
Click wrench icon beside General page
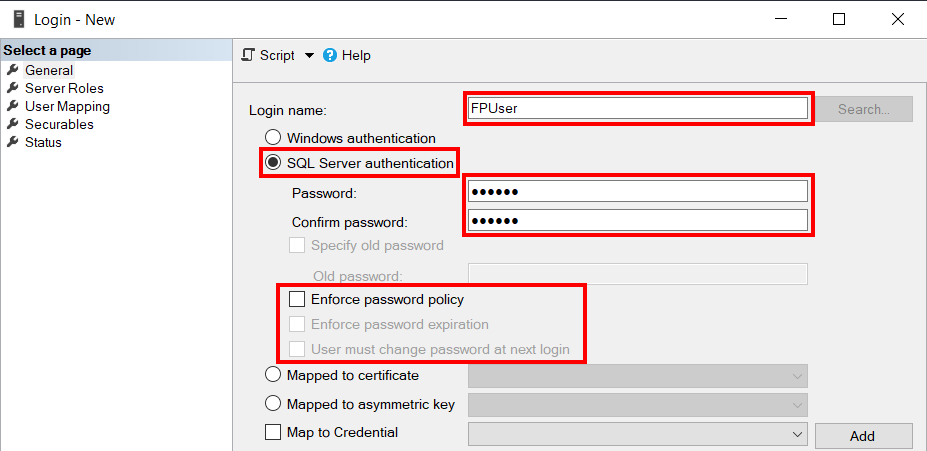pyautogui.click(x=12, y=70)
